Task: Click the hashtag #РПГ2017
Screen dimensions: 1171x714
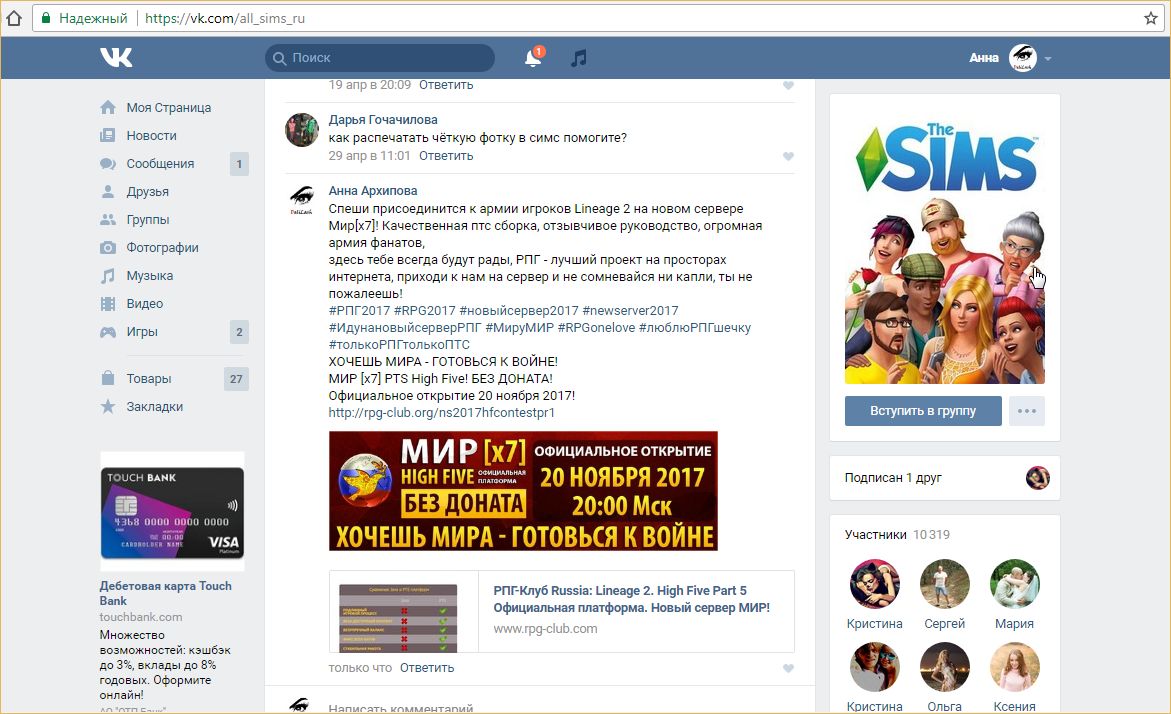Action: (359, 310)
